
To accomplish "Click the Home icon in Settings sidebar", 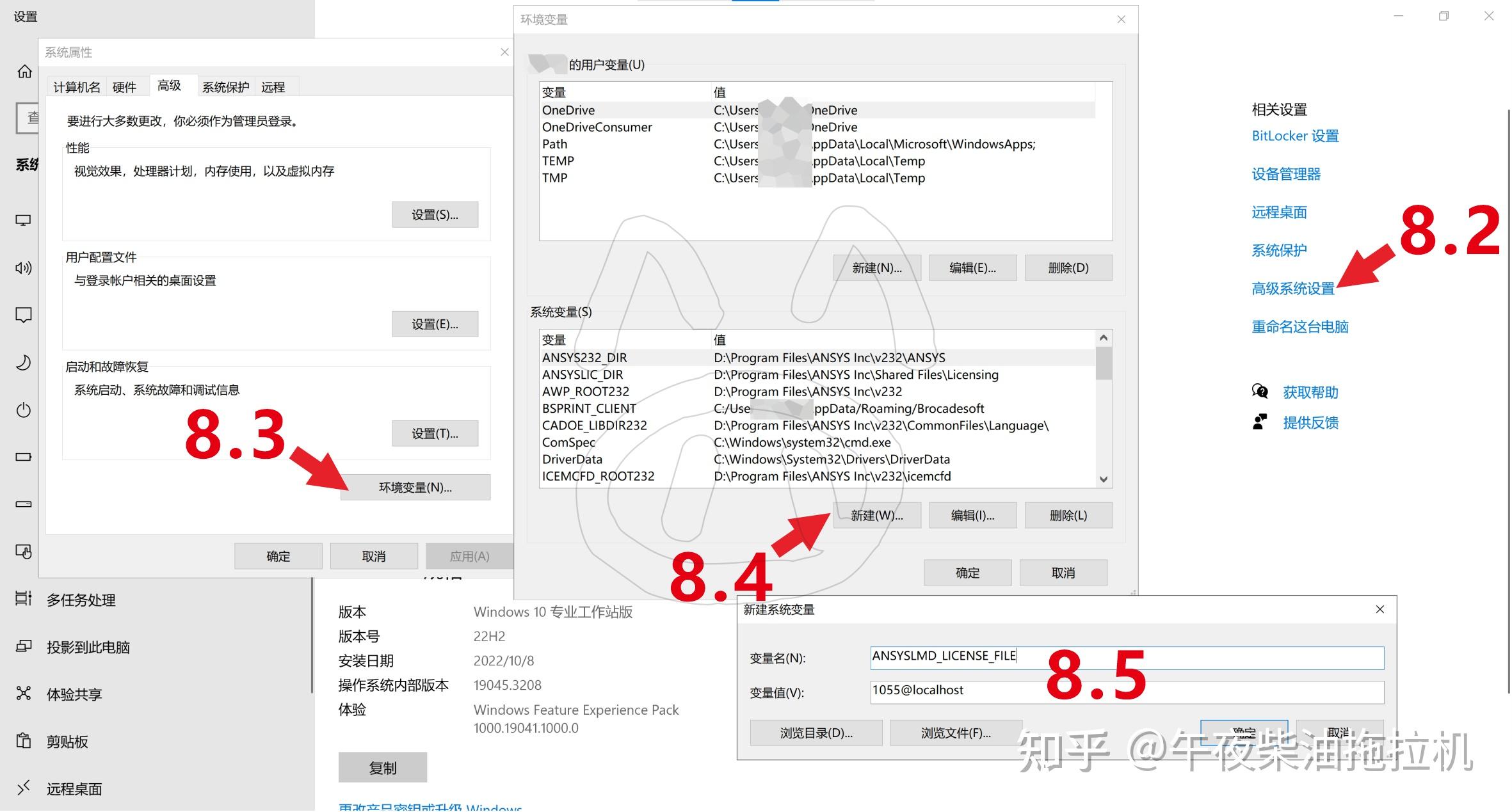I will point(24,71).
